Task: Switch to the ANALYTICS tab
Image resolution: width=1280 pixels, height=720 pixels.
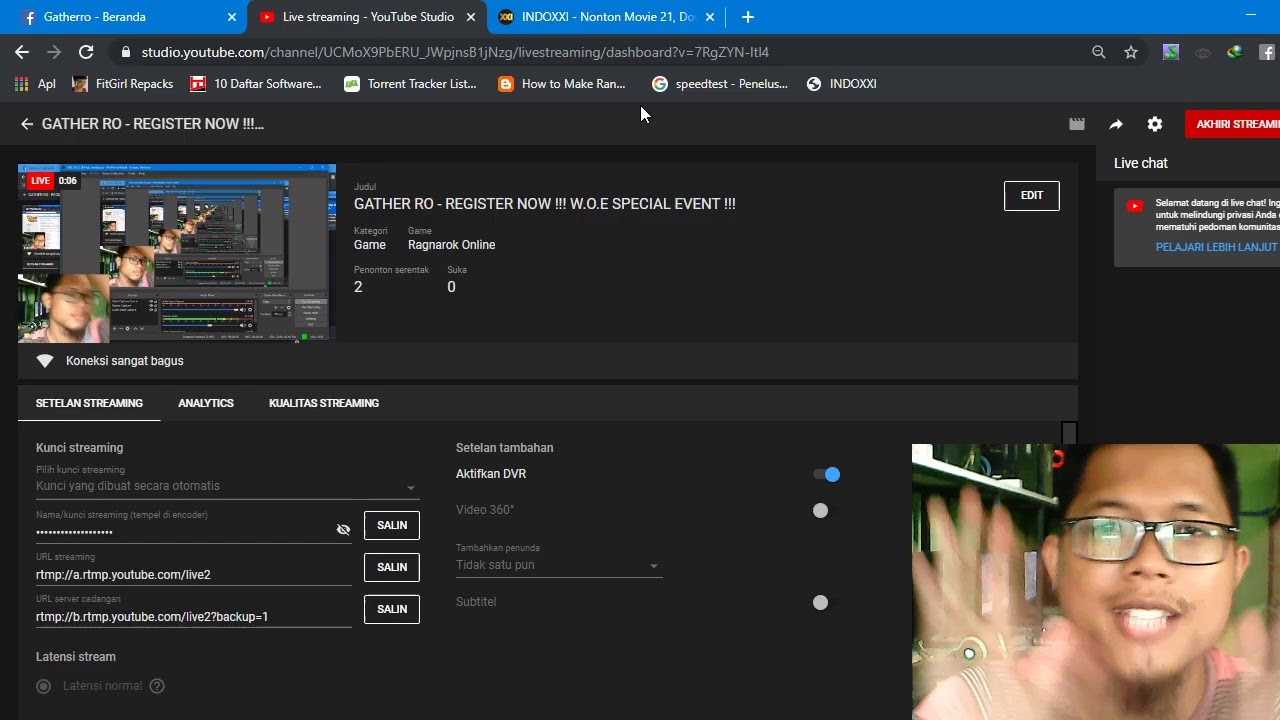Action: click(x=206, y=403)
